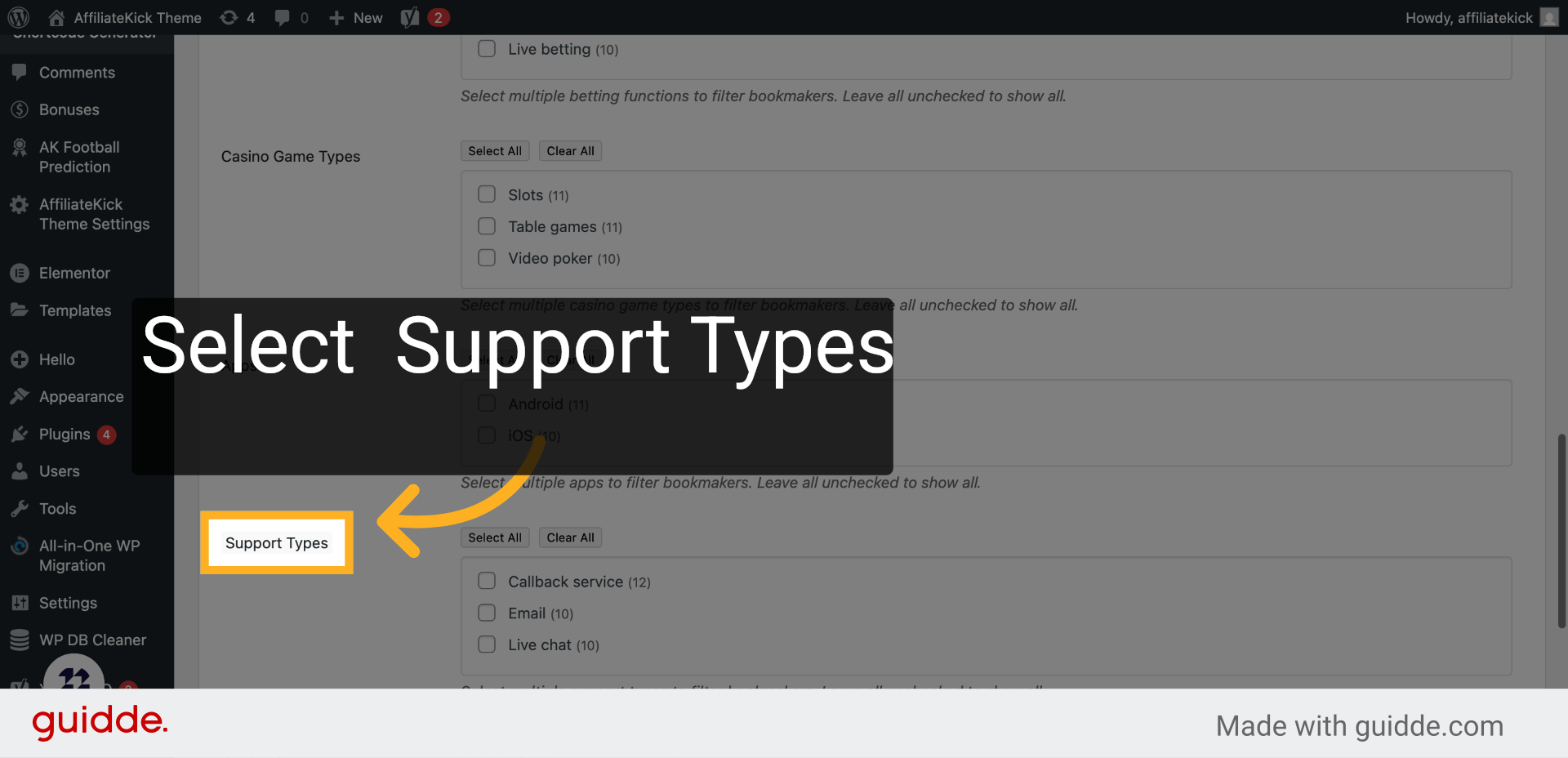Click the Plugins plug icon

tap(20, 434)
